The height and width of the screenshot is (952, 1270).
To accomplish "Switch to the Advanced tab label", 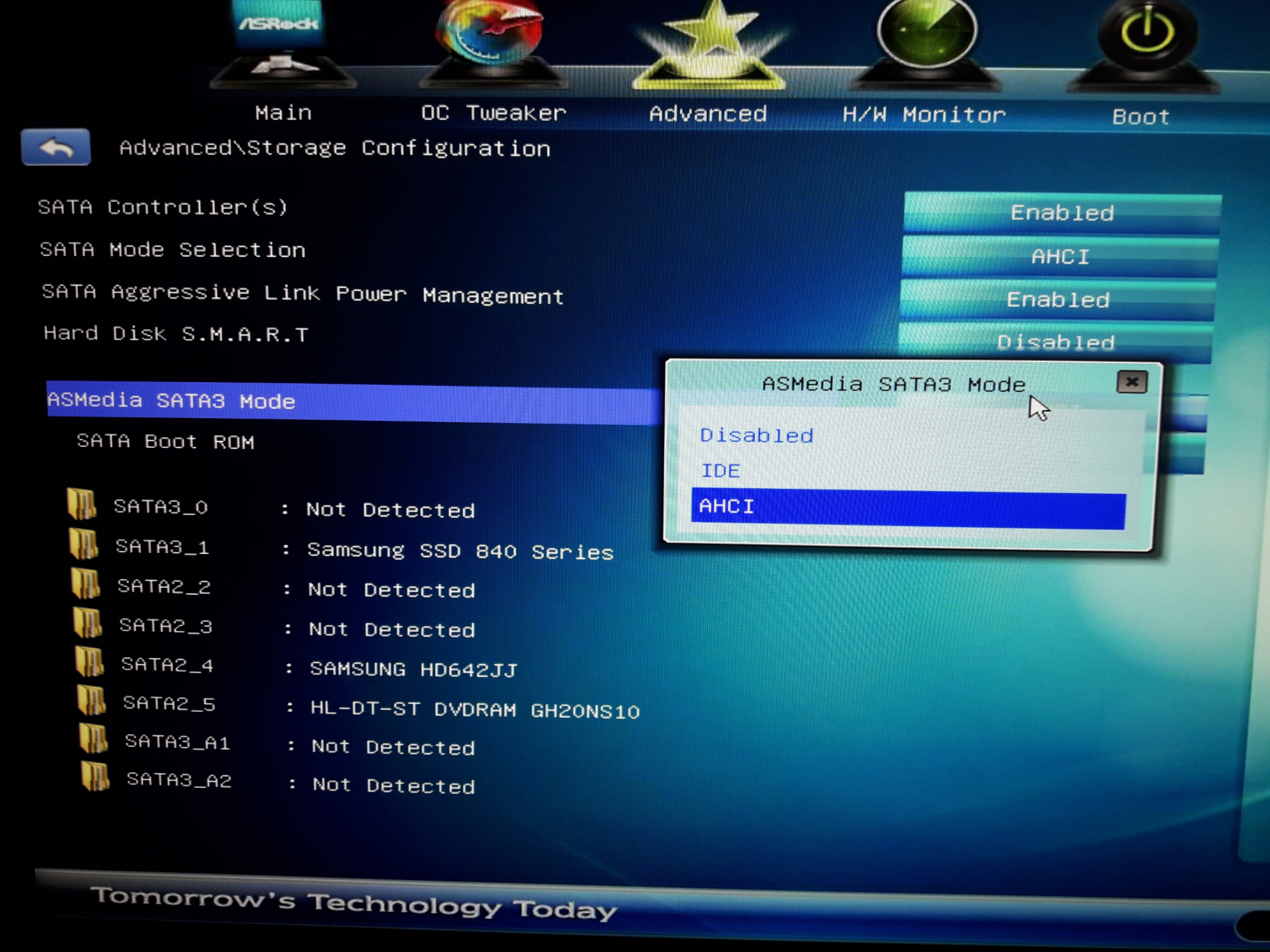I will coord(708,114).
